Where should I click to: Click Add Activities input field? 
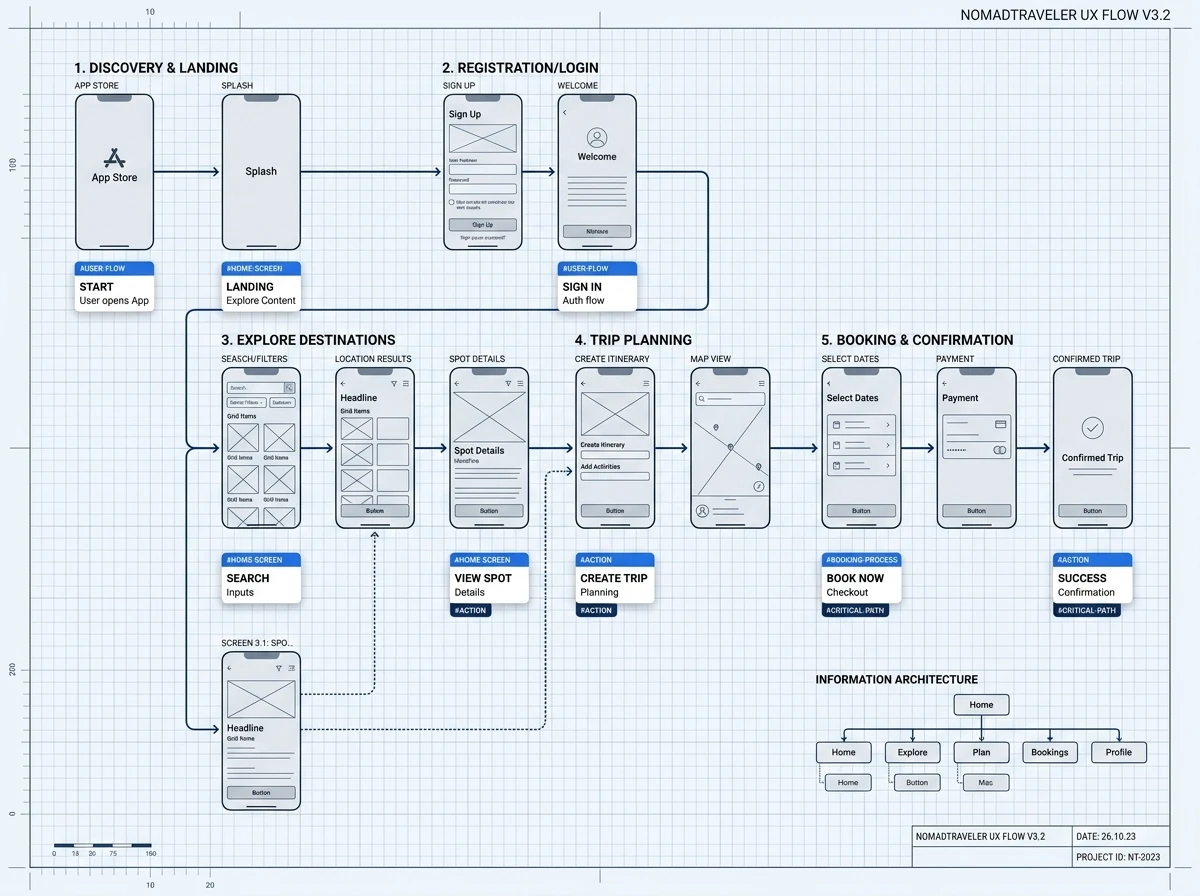(x=615, y=476)
